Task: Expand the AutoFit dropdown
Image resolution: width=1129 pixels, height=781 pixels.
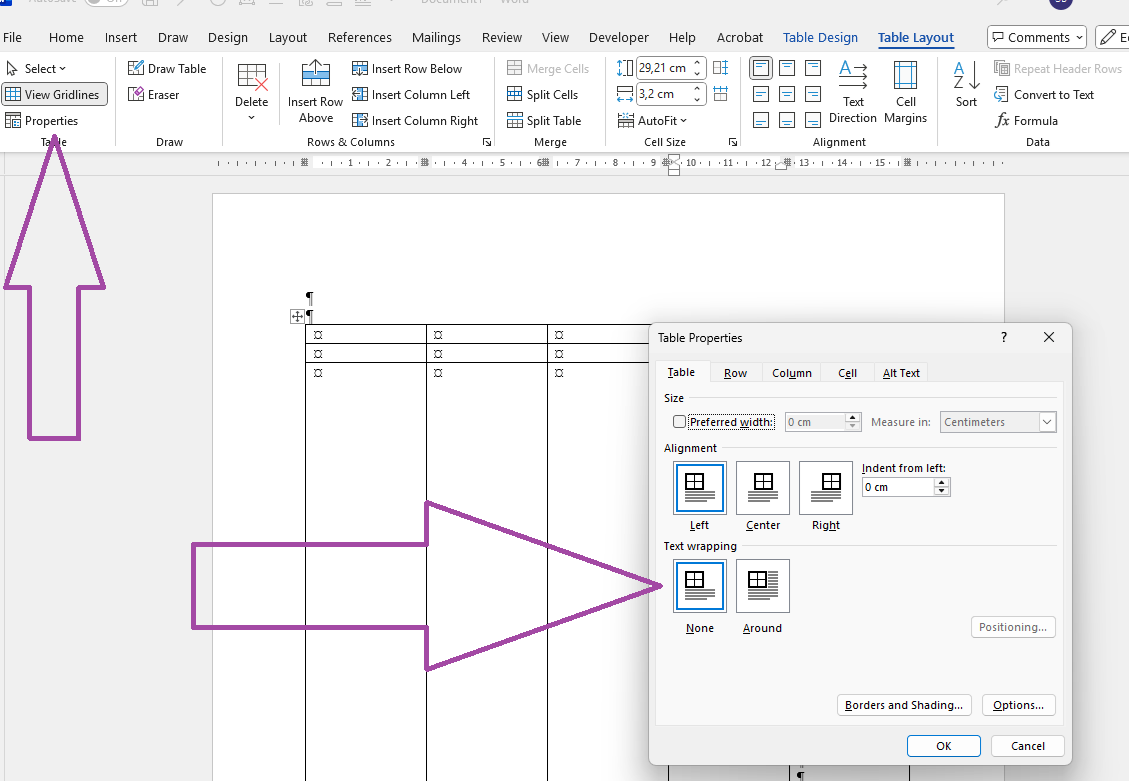Action: point(652,120)
